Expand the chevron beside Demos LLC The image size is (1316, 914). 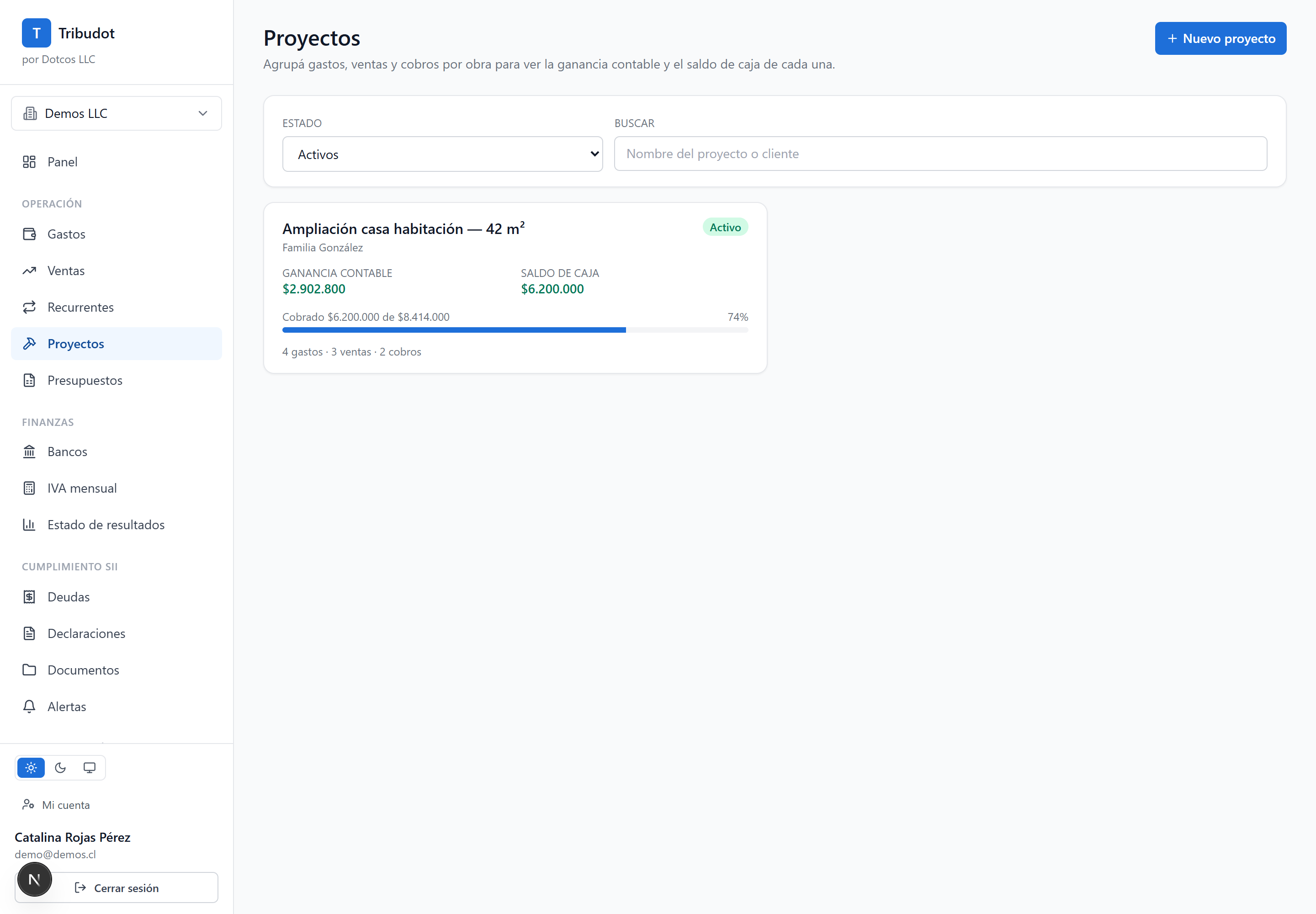pyautogui.click(x=203, y=113)
